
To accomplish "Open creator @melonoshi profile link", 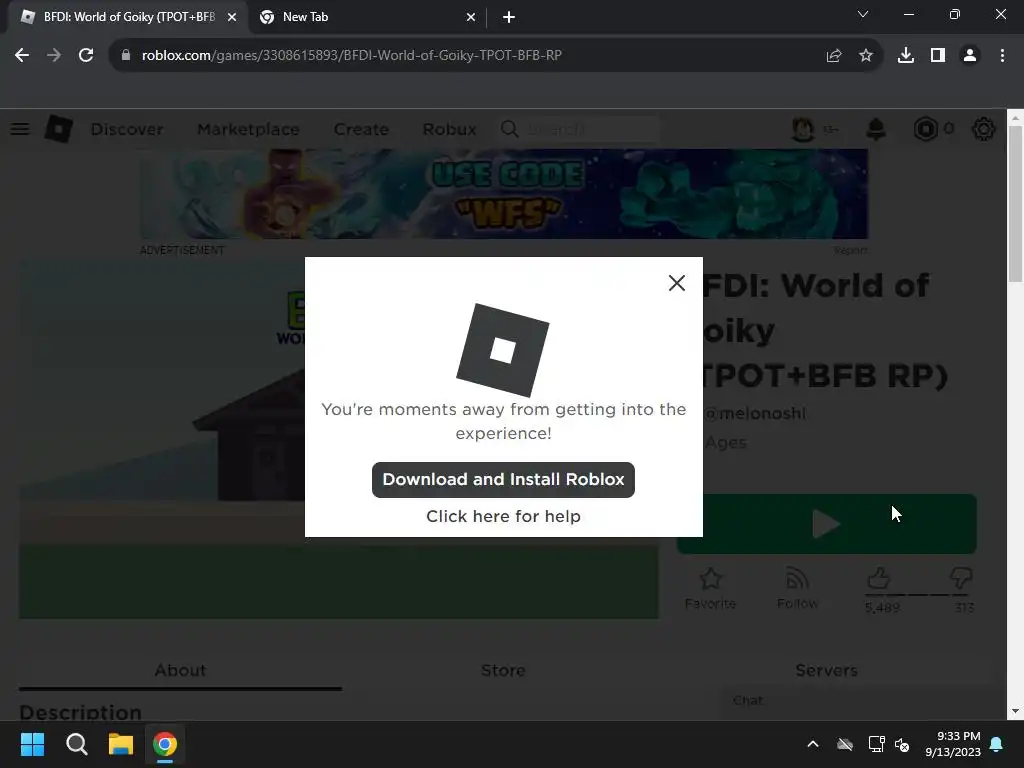I will coord(755,413).
